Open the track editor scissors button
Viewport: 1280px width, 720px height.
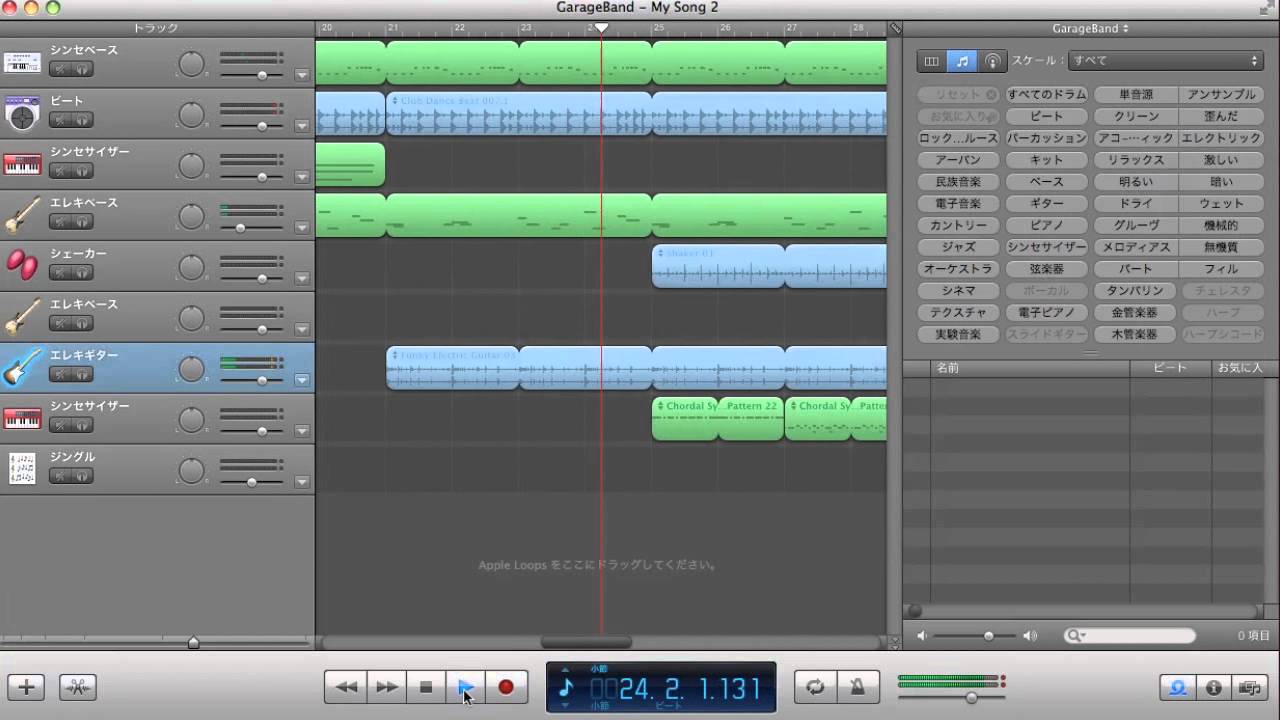coord(78,687)
